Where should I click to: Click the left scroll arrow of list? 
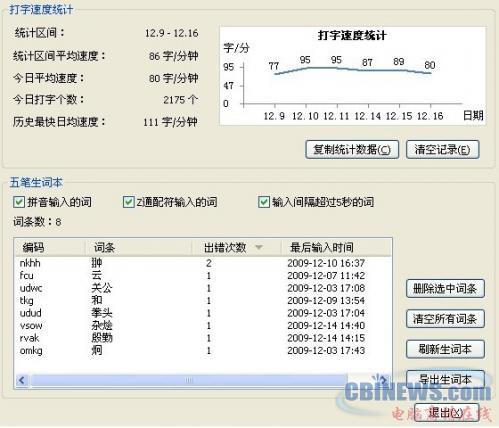click(22, 380)
